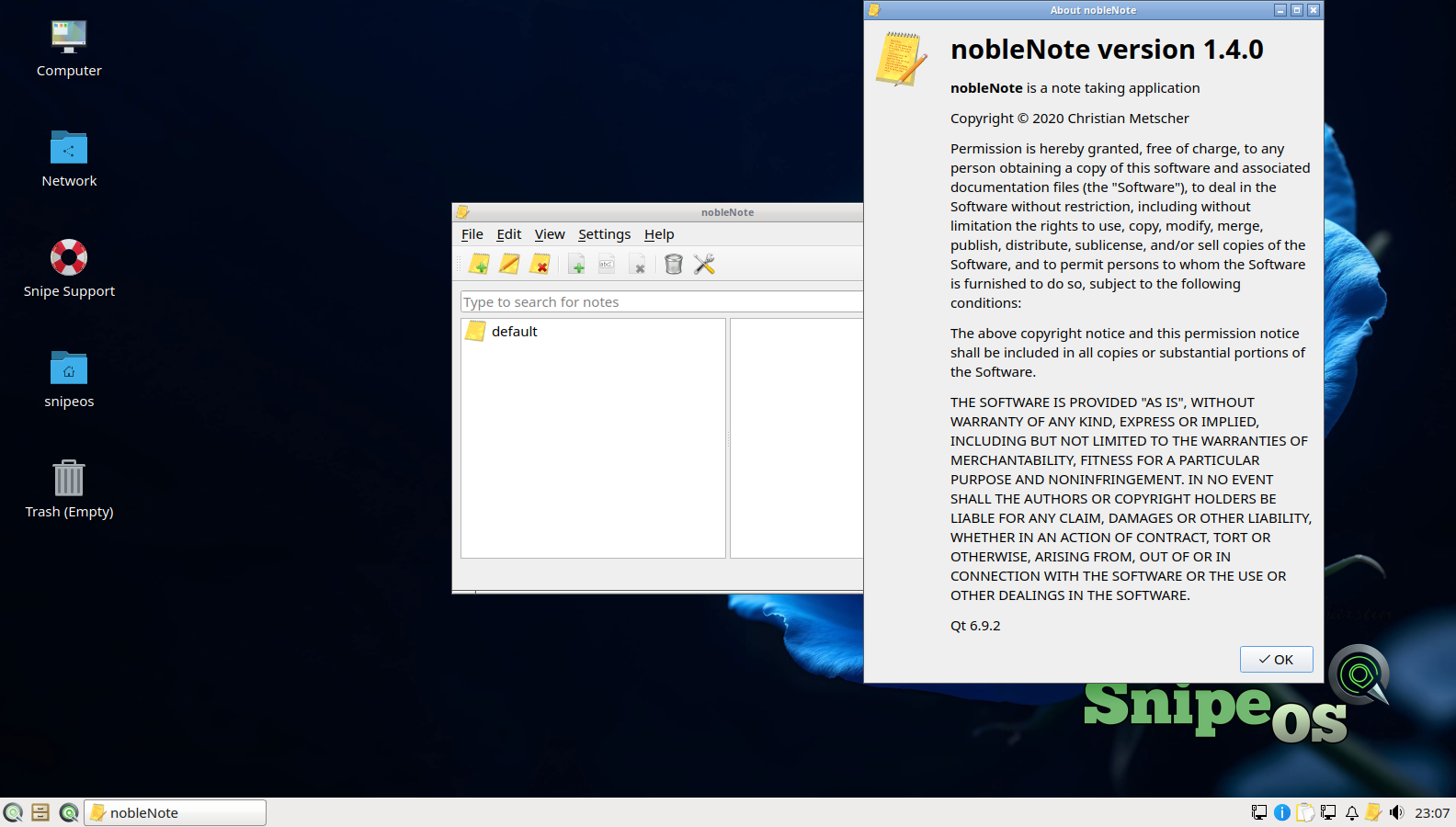Image resolution: width=1456 pixels, height=827 pixels.
Task: Open the File menu in nobleNote
Action: [x=472, y=234]
